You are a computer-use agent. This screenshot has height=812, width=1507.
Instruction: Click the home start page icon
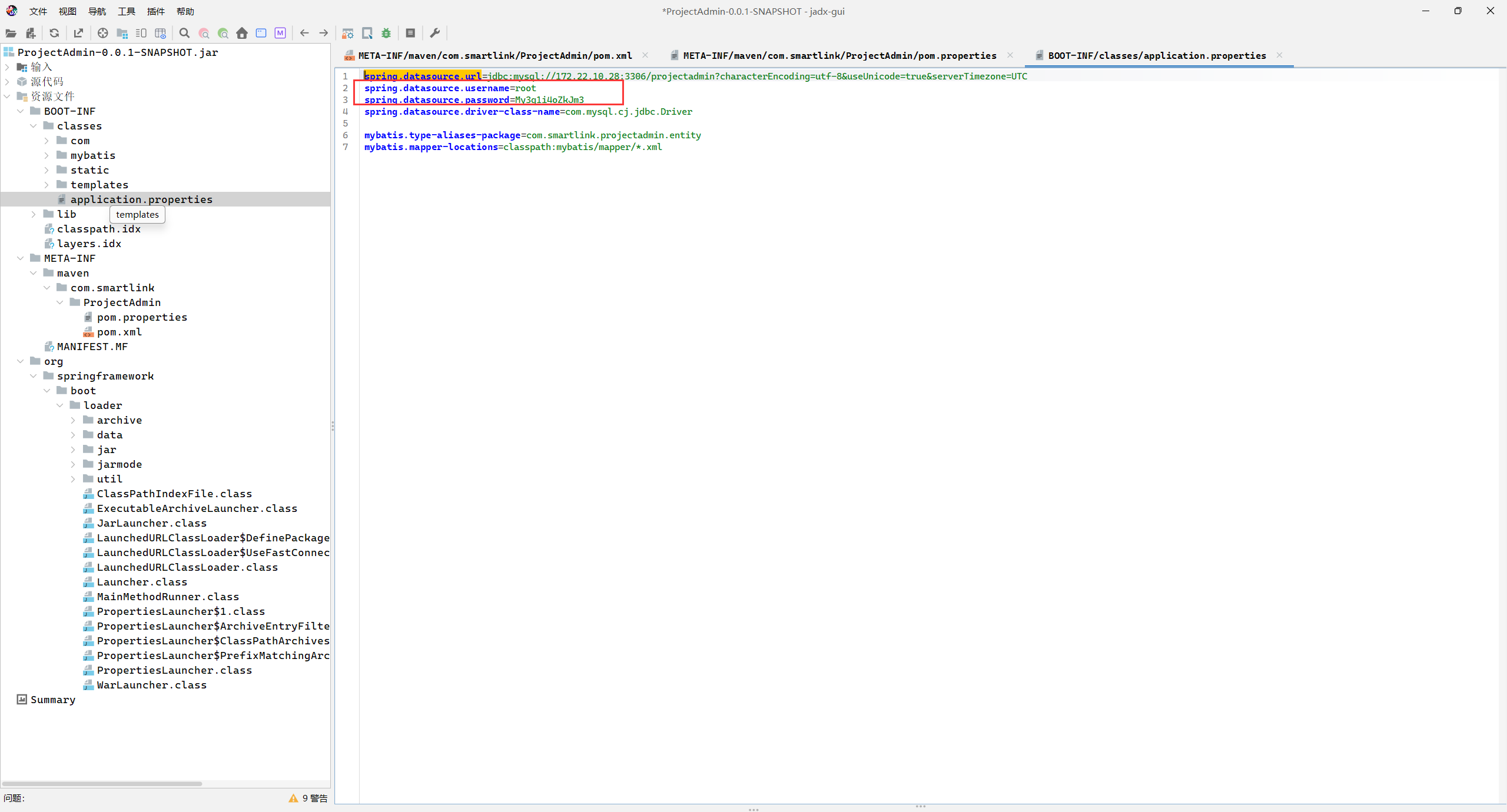[242, 33]
